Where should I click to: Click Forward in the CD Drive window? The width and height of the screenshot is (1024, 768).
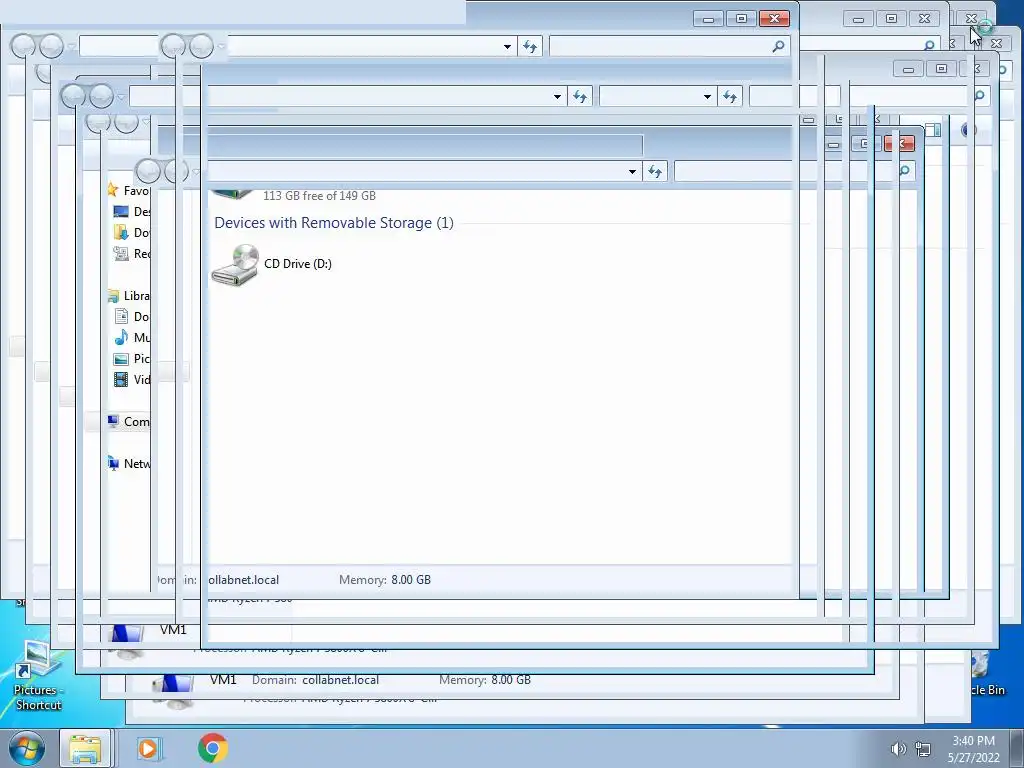[x=176, y=171]
